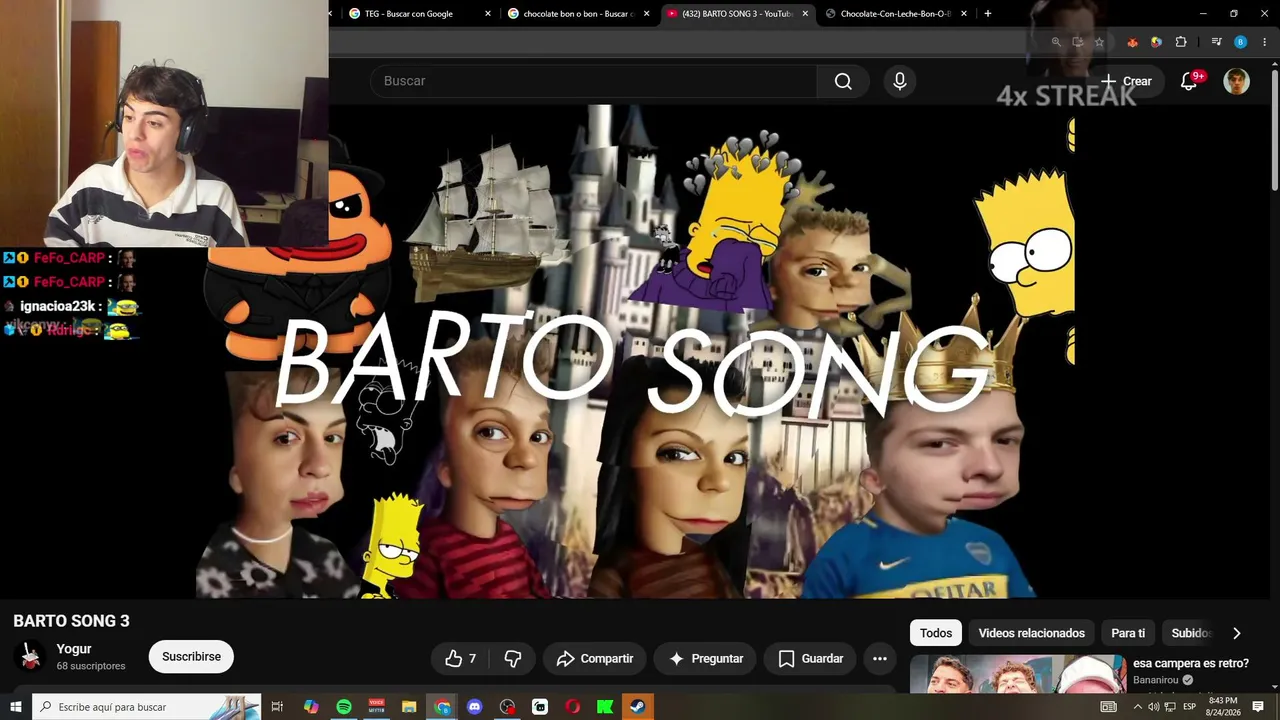Open the 'esa campera es retro?' thumbnail
The height and width of the screenshot is (720, 1280).
(x=1018, y=674)
